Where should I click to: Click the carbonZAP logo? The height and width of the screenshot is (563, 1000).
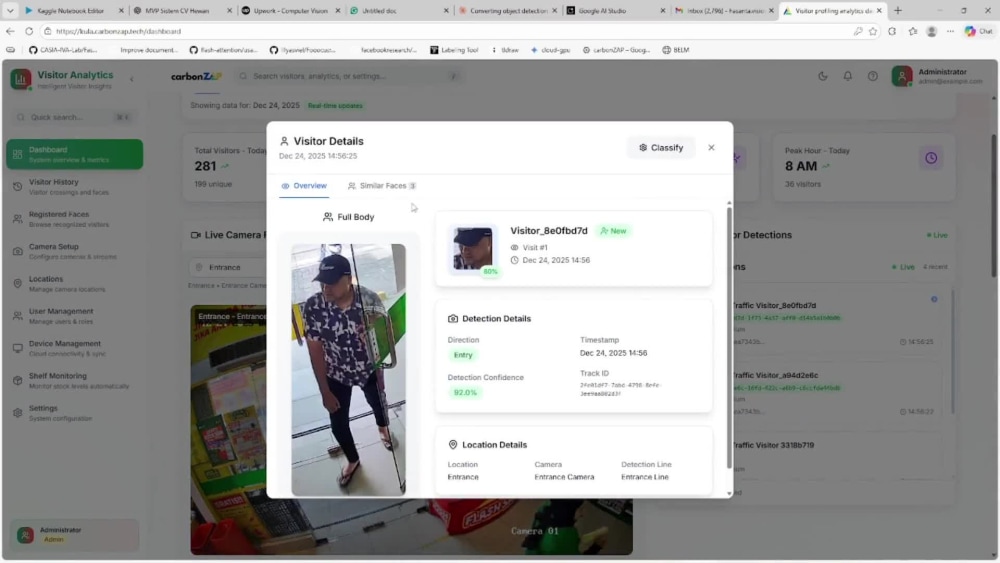[196, 76]
